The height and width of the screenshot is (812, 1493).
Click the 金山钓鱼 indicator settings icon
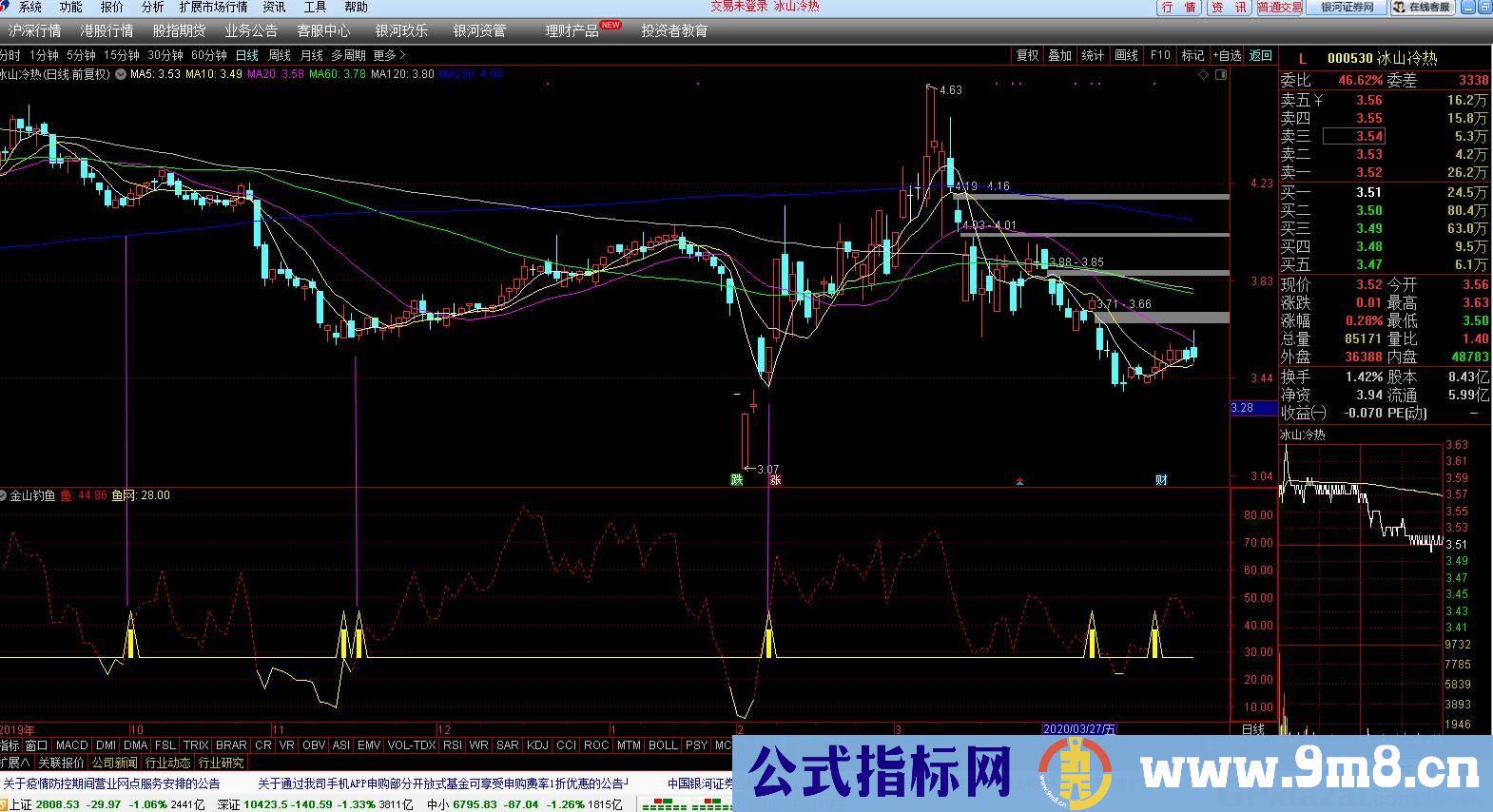[5, 495]
